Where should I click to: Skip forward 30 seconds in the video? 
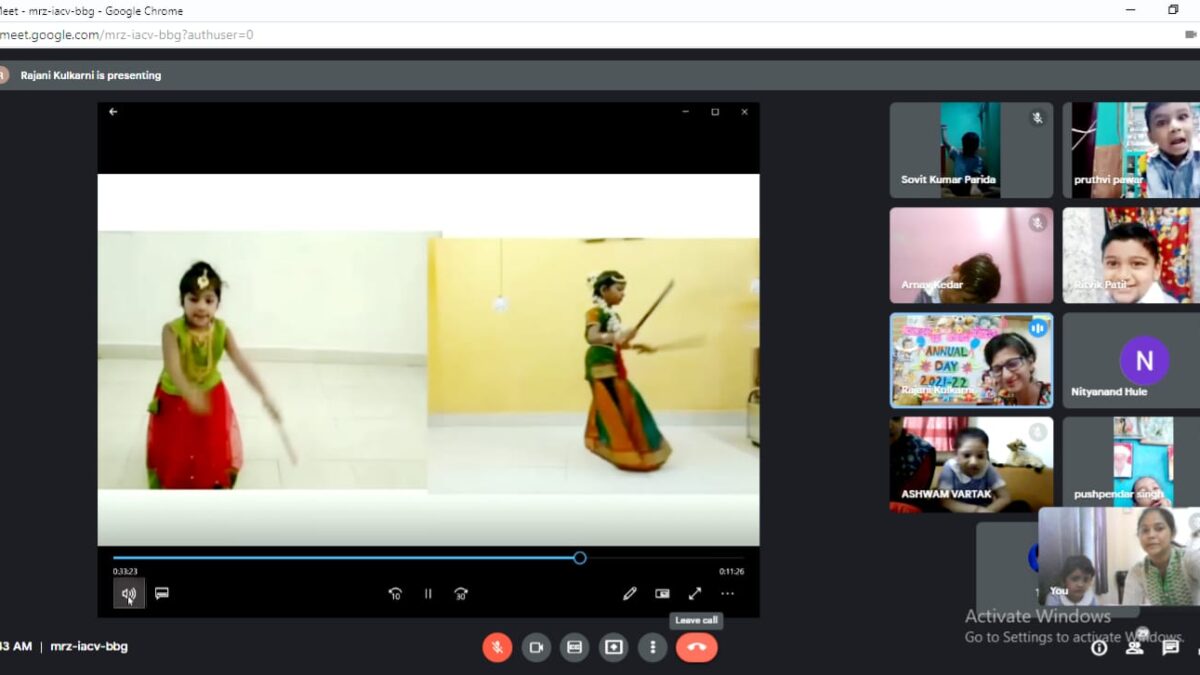[x=461, y=594]
